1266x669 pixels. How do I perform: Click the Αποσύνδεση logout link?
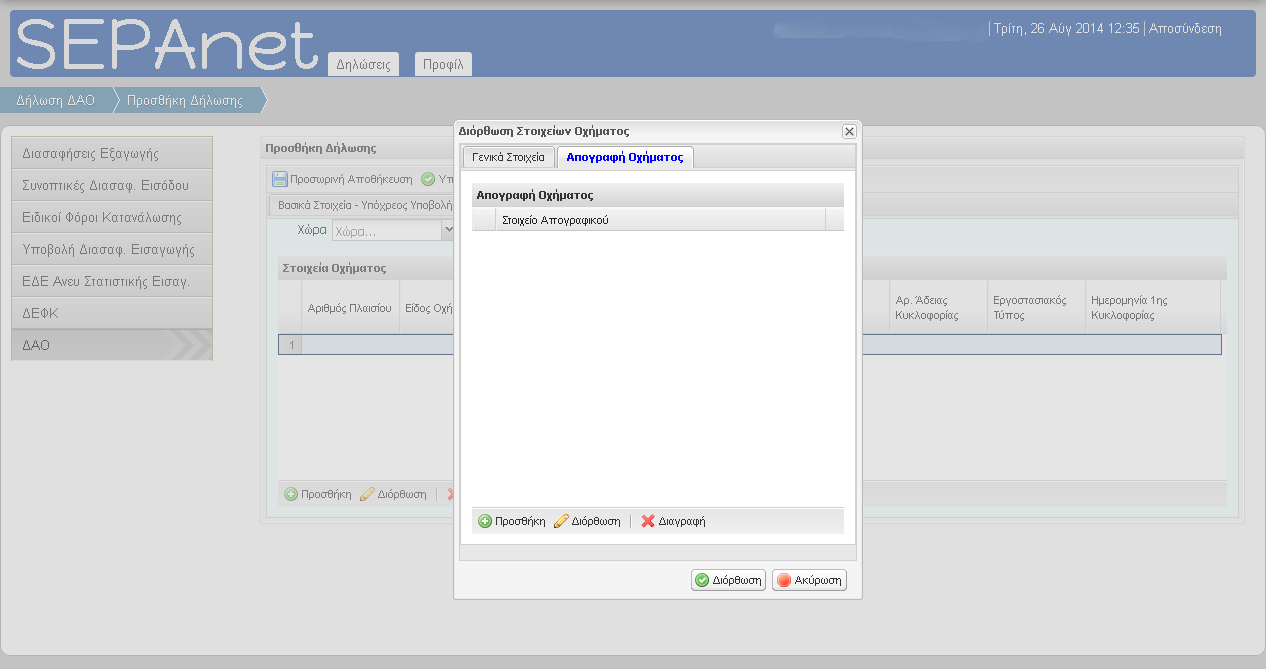tap(1185, 28)
